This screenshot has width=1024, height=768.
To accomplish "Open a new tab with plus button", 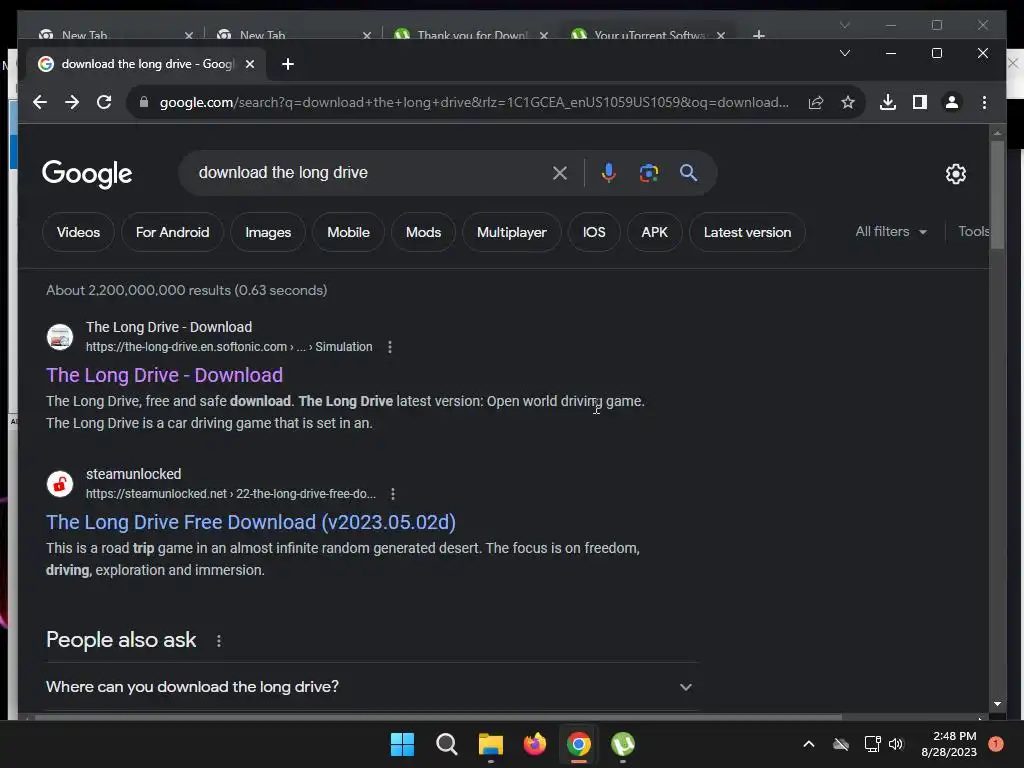I will (287, 64).
